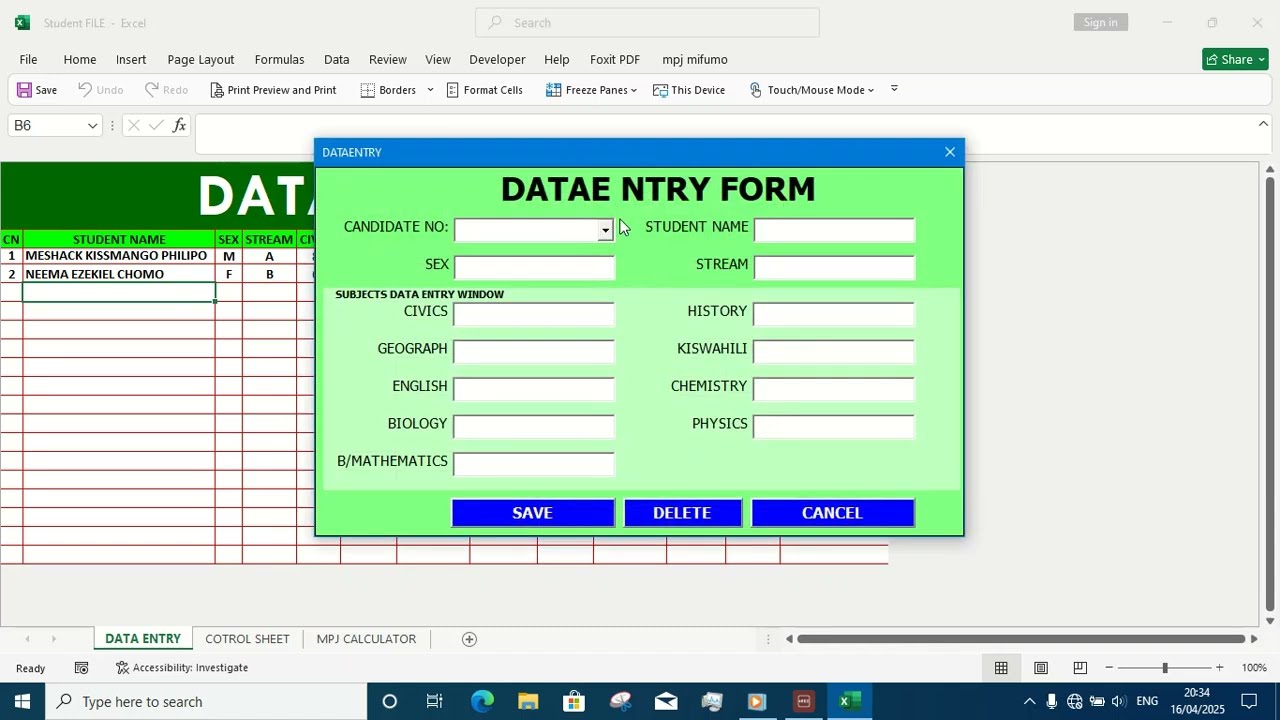Click This Device toolbar button

tap(689, 90)
